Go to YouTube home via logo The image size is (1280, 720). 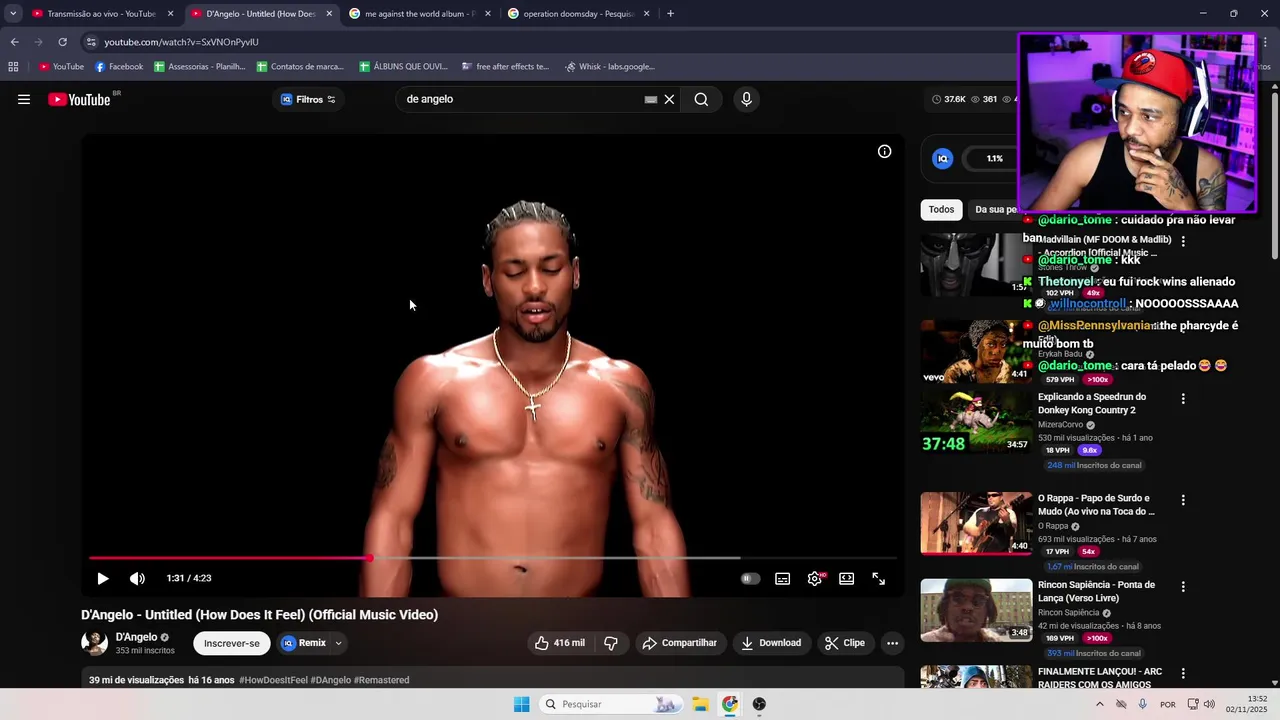tap(80, 99)
